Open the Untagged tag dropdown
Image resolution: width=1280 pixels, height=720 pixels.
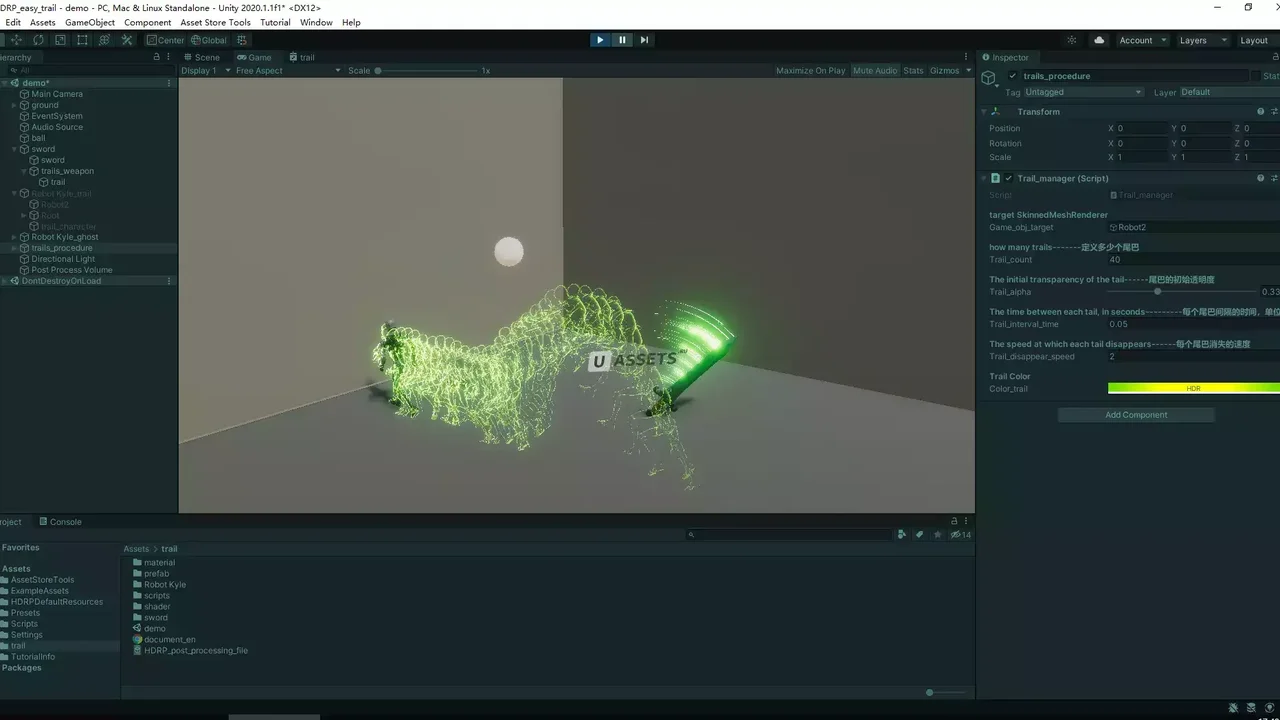(1083, 92)
